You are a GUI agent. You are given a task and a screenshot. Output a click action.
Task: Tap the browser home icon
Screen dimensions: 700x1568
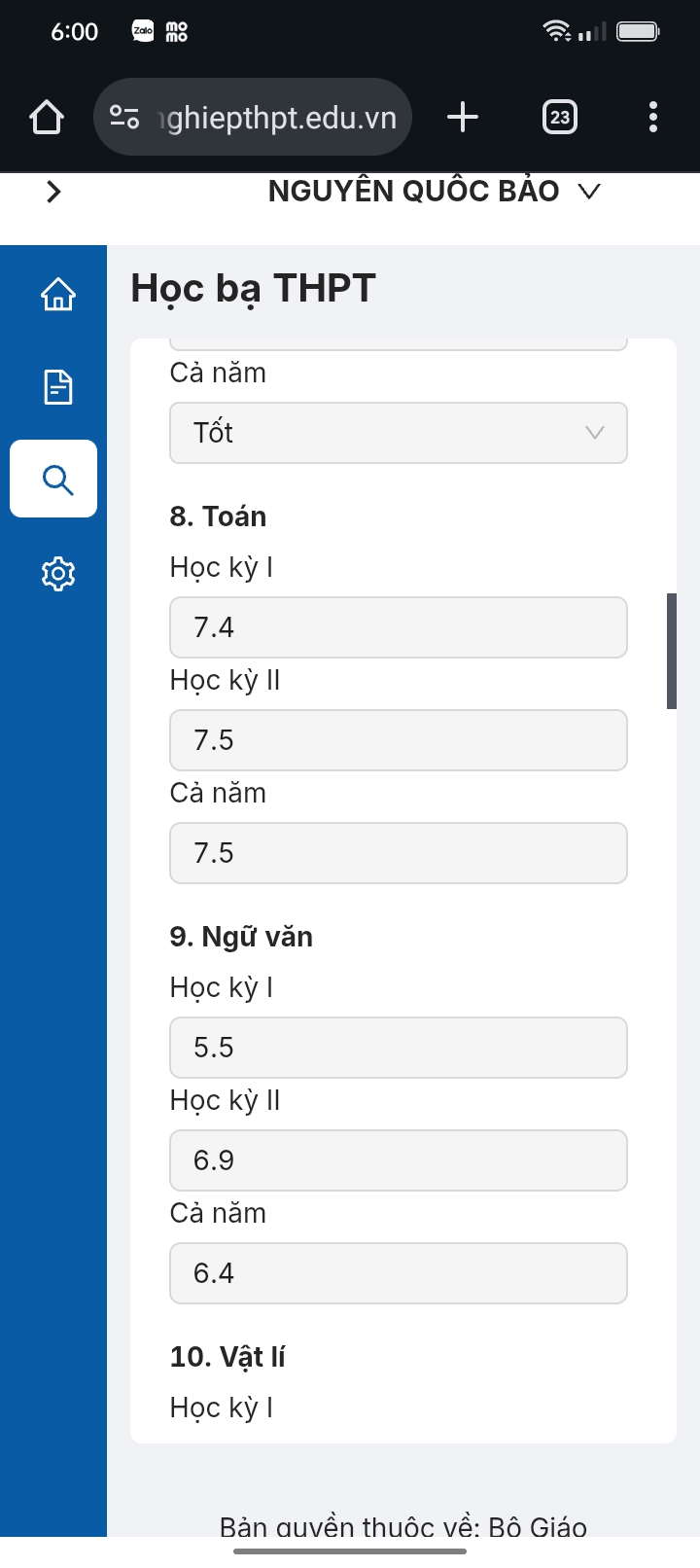(x=47, y=118)
